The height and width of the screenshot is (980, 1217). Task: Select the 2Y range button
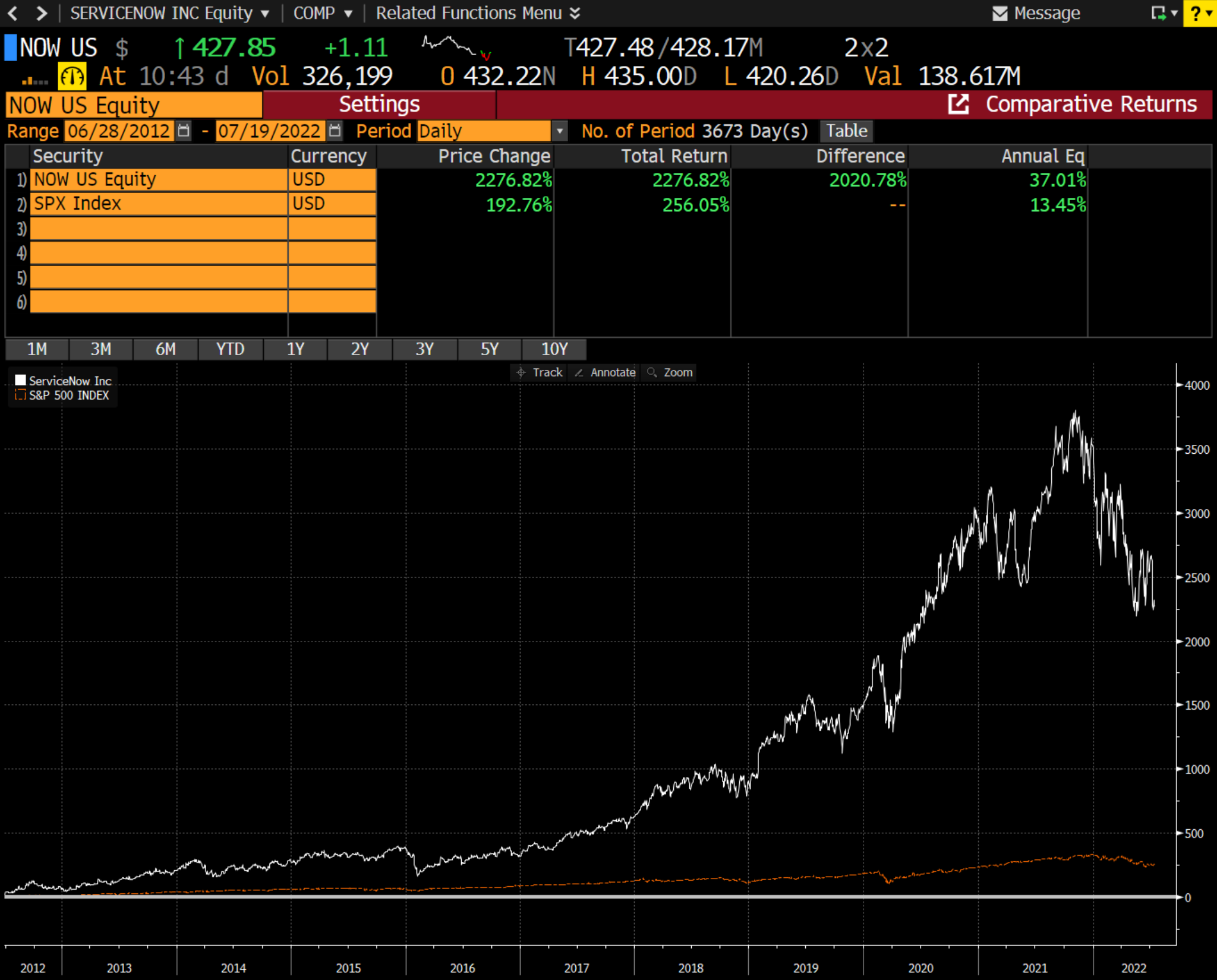click(x=360, y=349)
